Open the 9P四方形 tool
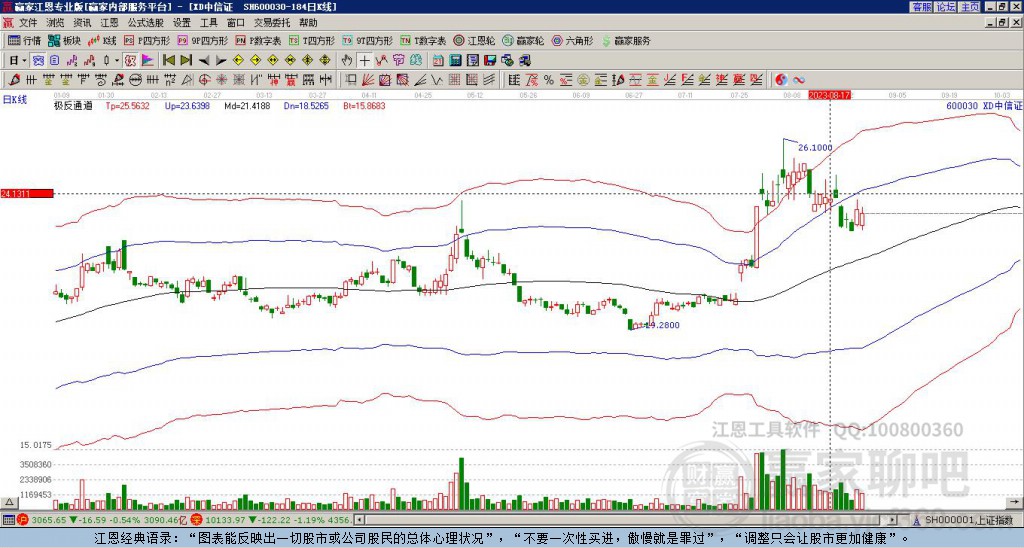 (x=202, y=40)
